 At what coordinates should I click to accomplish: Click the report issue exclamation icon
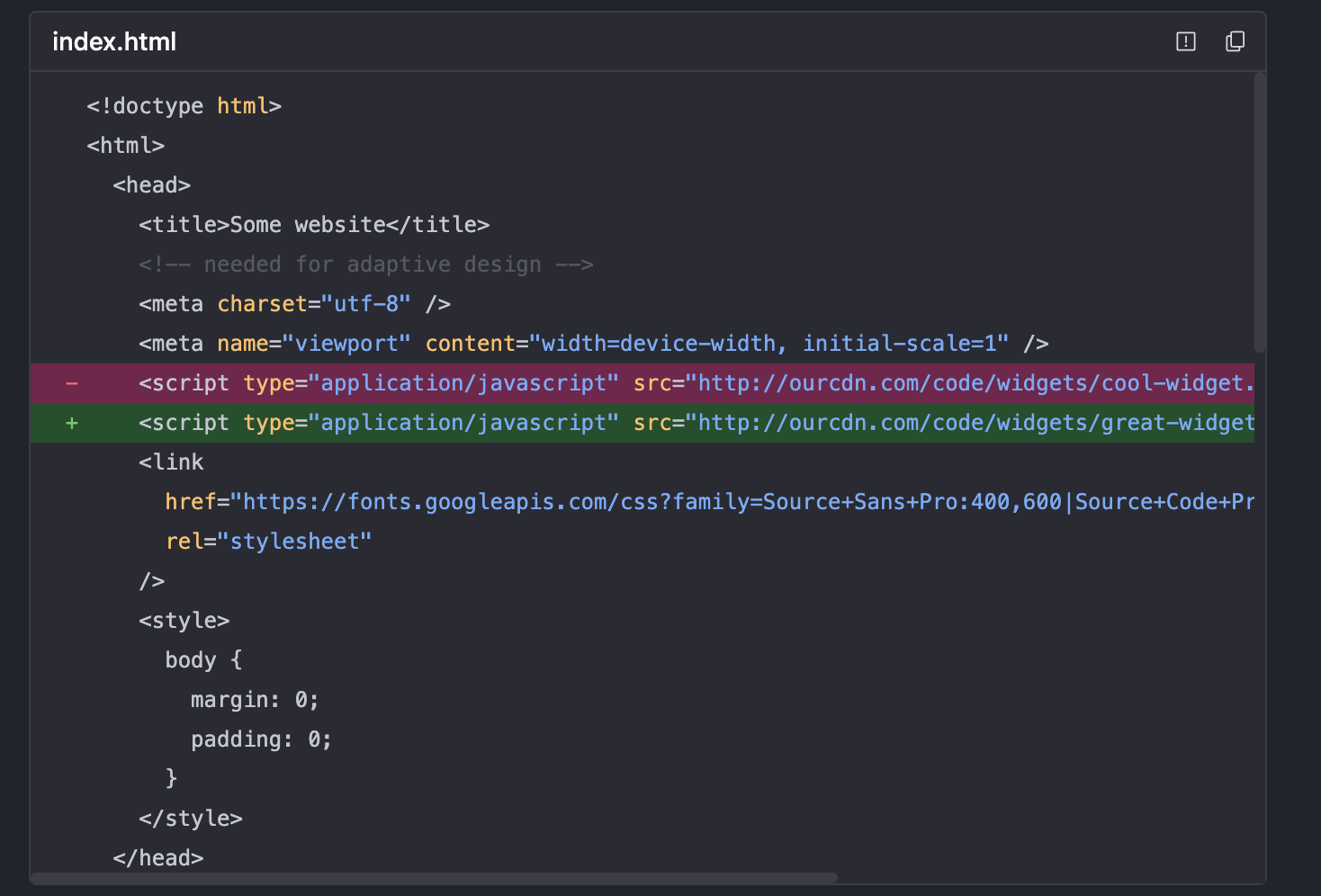pos(1185,41)
